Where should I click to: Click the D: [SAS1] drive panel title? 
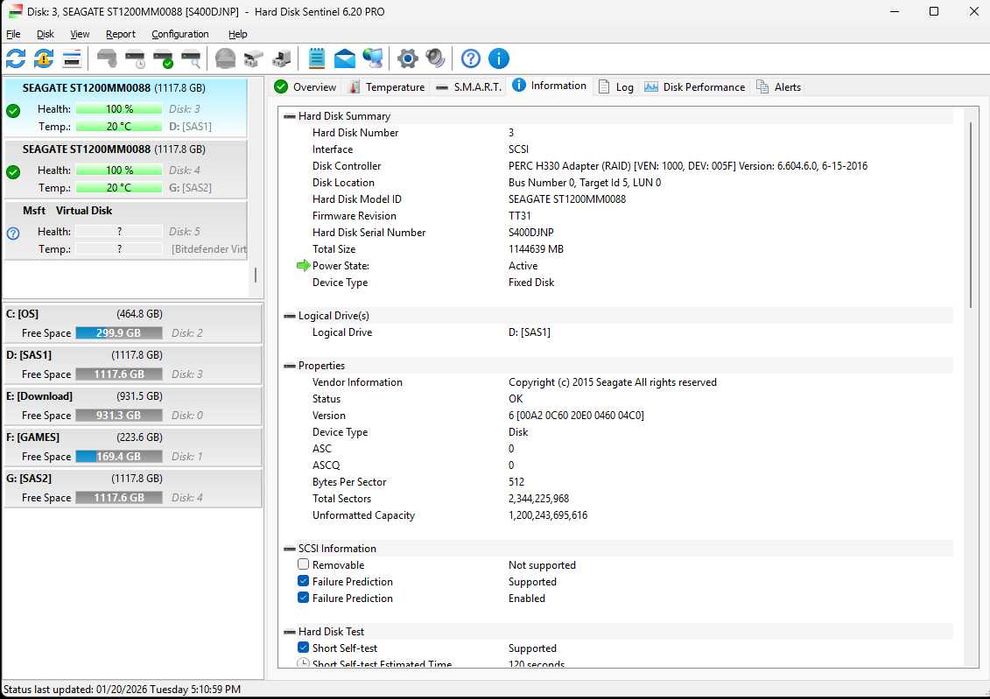coord(29,355)
